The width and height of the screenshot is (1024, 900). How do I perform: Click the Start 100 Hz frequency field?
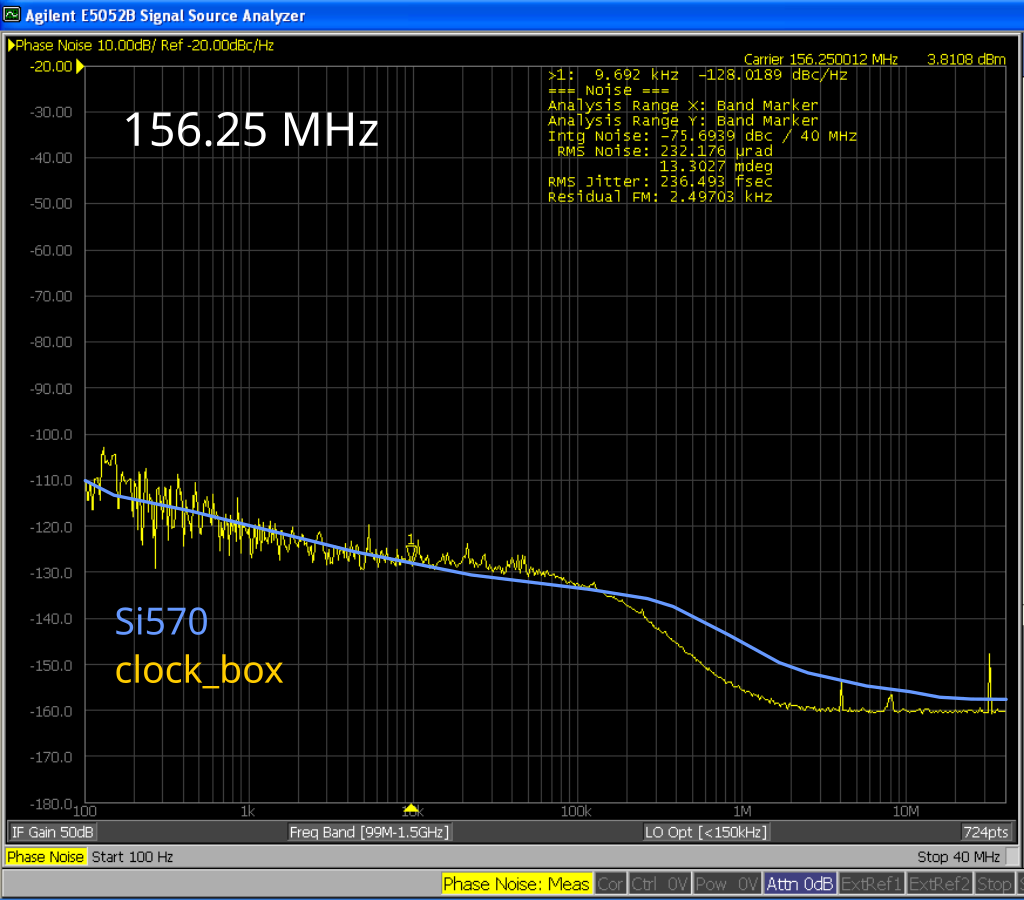coord(132,857)
